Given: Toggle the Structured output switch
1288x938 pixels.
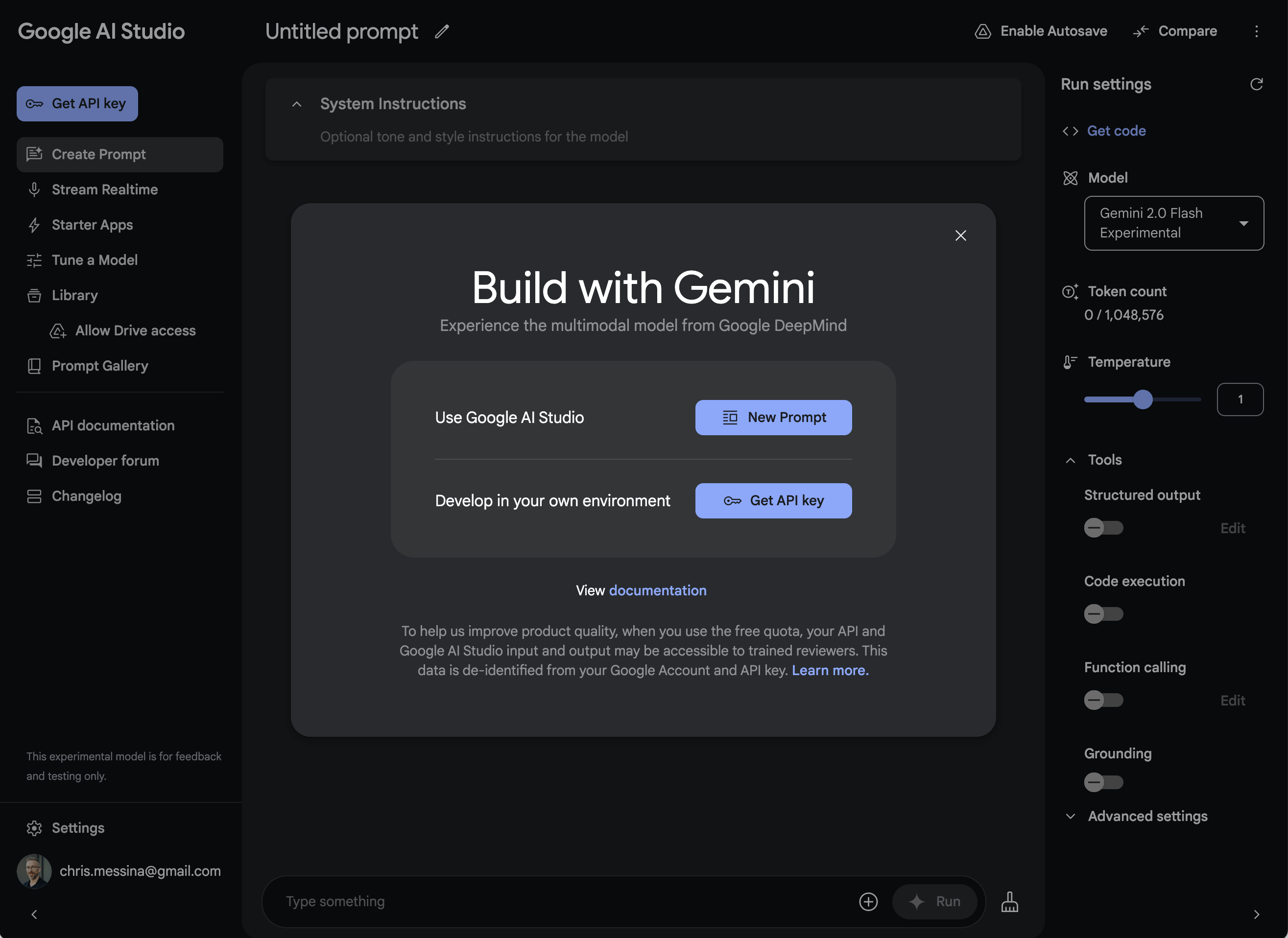Looking at the screenshot, I should [1103, 527].
